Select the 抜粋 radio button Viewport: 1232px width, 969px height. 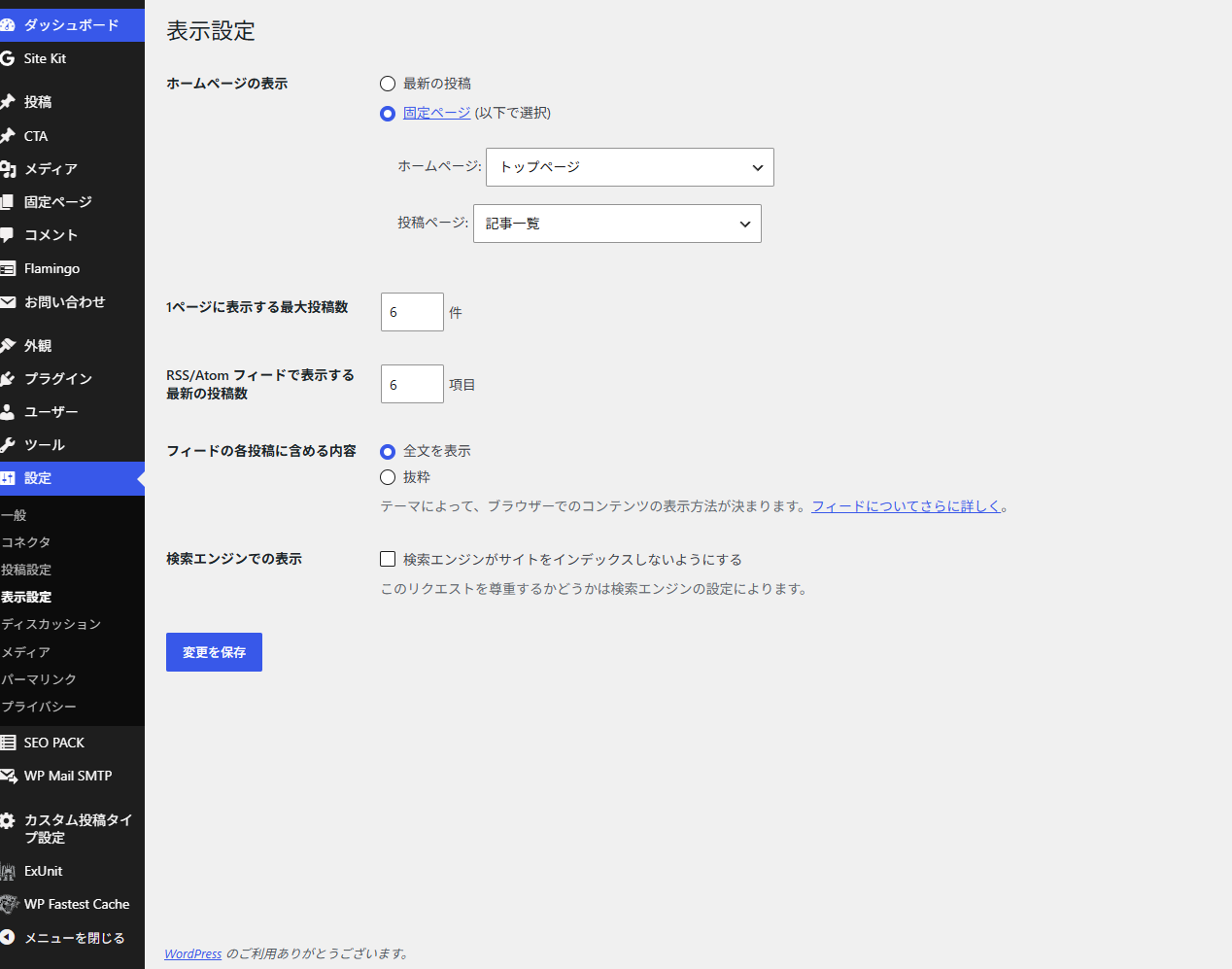click(388, 477)
